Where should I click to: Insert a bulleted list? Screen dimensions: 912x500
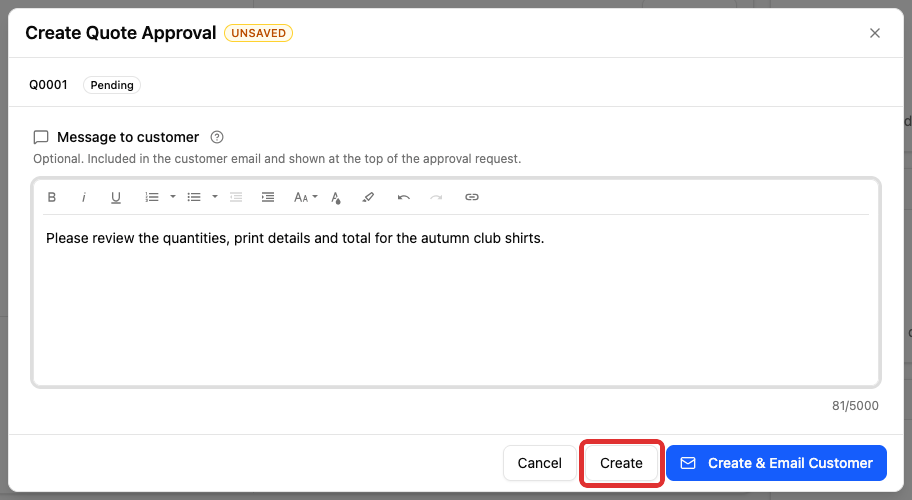click(x=194, y=197)
